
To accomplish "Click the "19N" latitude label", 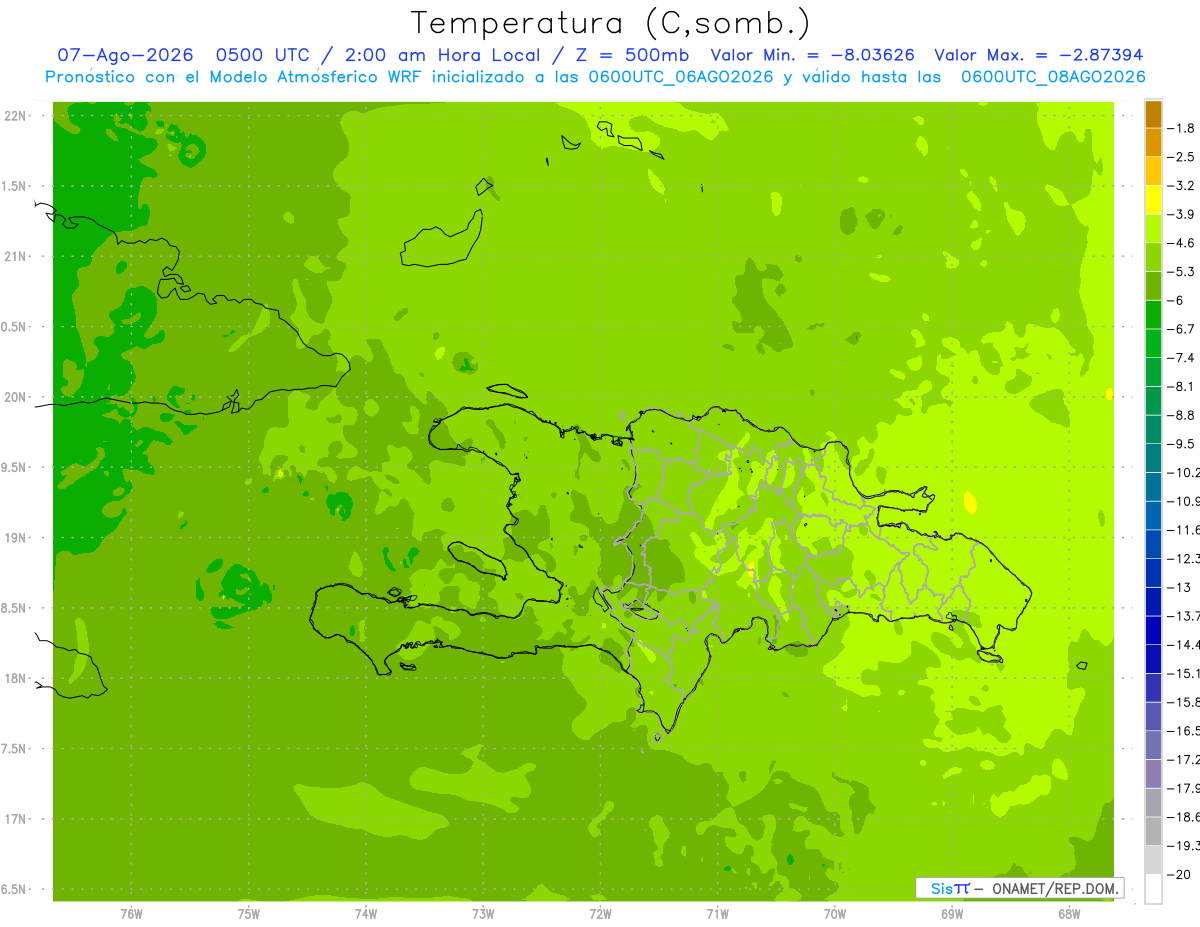I will 17,538.
